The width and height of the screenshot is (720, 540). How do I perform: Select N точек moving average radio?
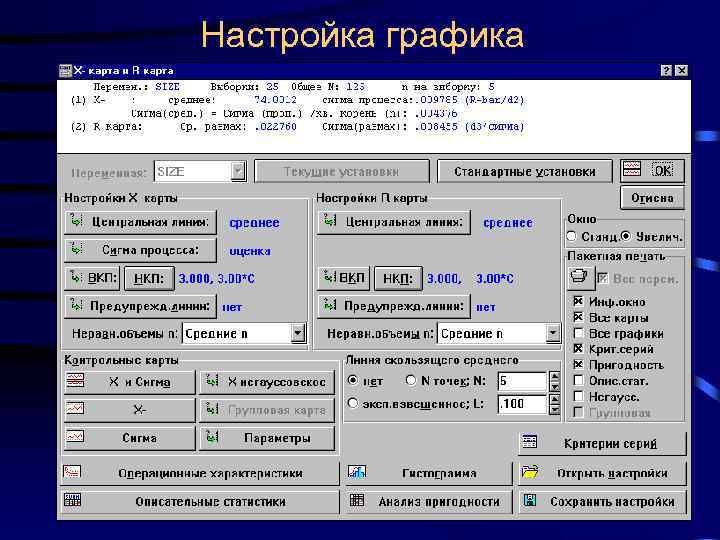point(411,380)
